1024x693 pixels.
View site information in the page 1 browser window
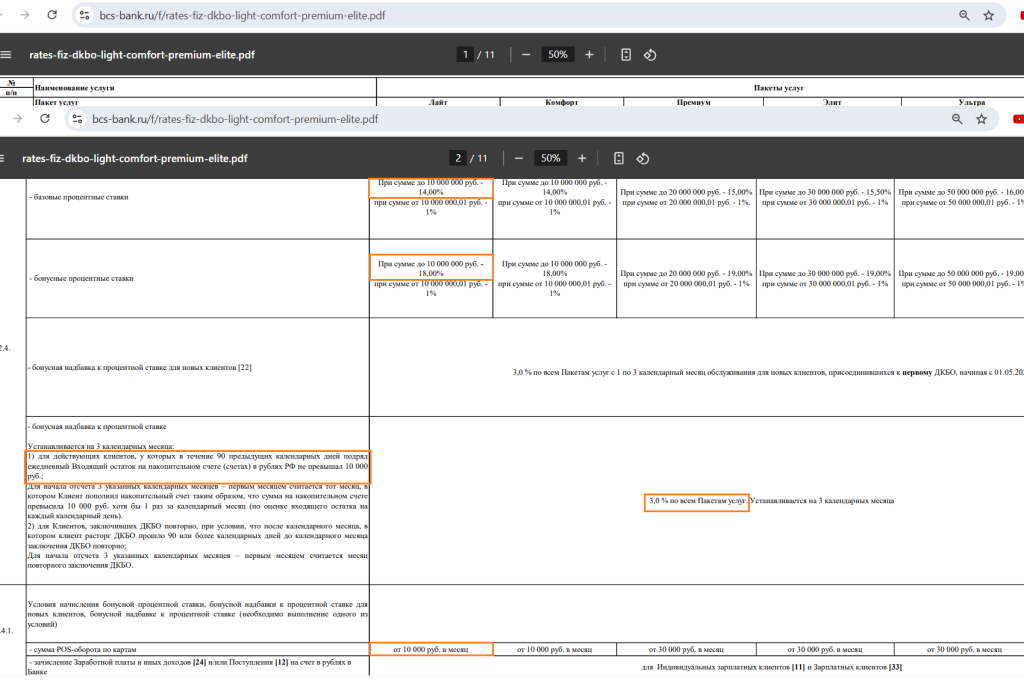tap(84, 15)
